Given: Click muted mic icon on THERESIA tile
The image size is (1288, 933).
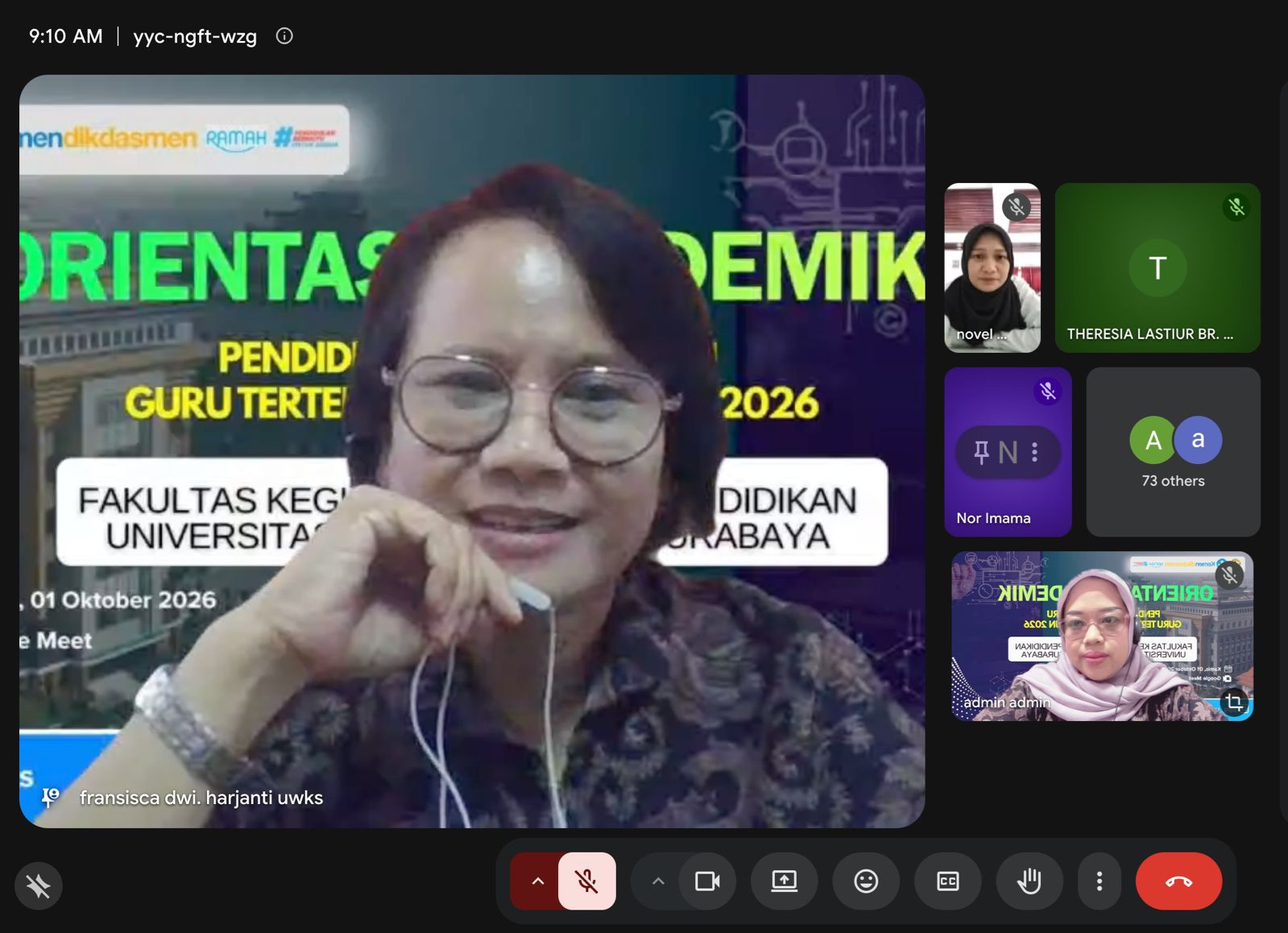Looking at the screenshot, I should 1236,207.
